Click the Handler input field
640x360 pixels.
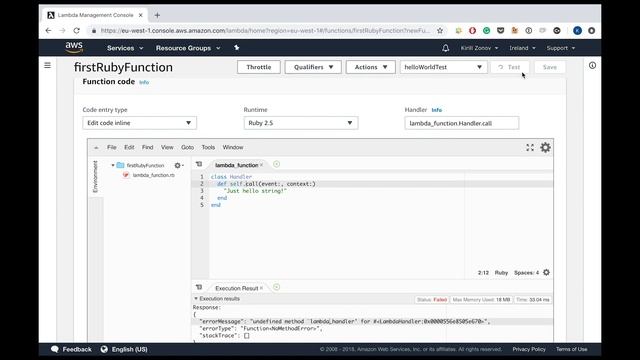tap(462, 123)
